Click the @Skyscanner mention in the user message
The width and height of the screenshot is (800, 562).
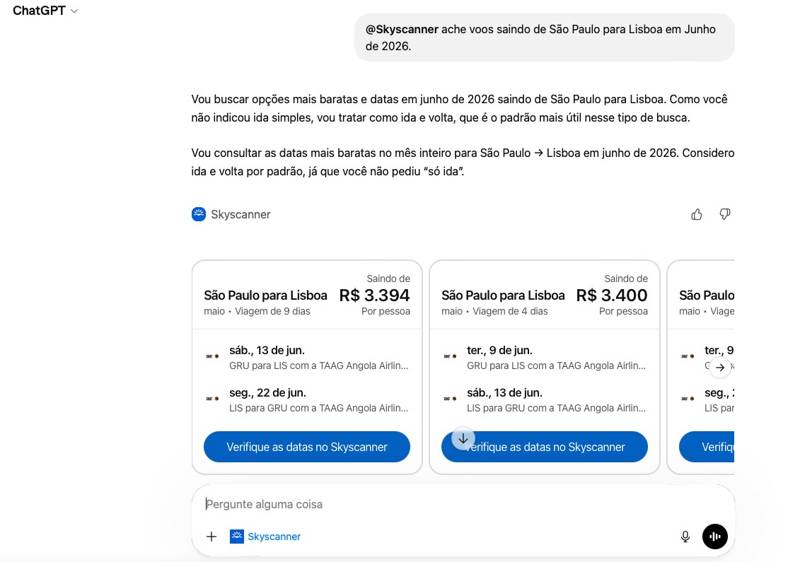click(x=401, y=30)
